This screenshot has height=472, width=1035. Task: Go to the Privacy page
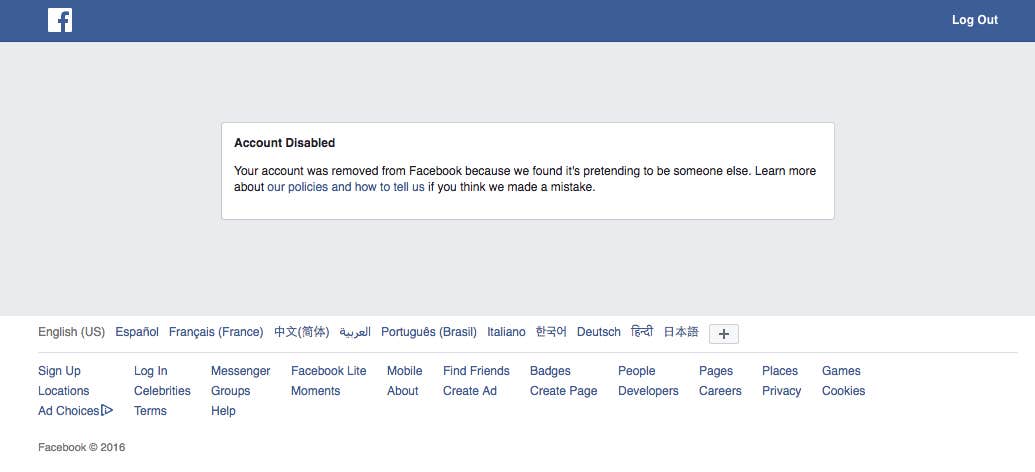click(781, 391)
